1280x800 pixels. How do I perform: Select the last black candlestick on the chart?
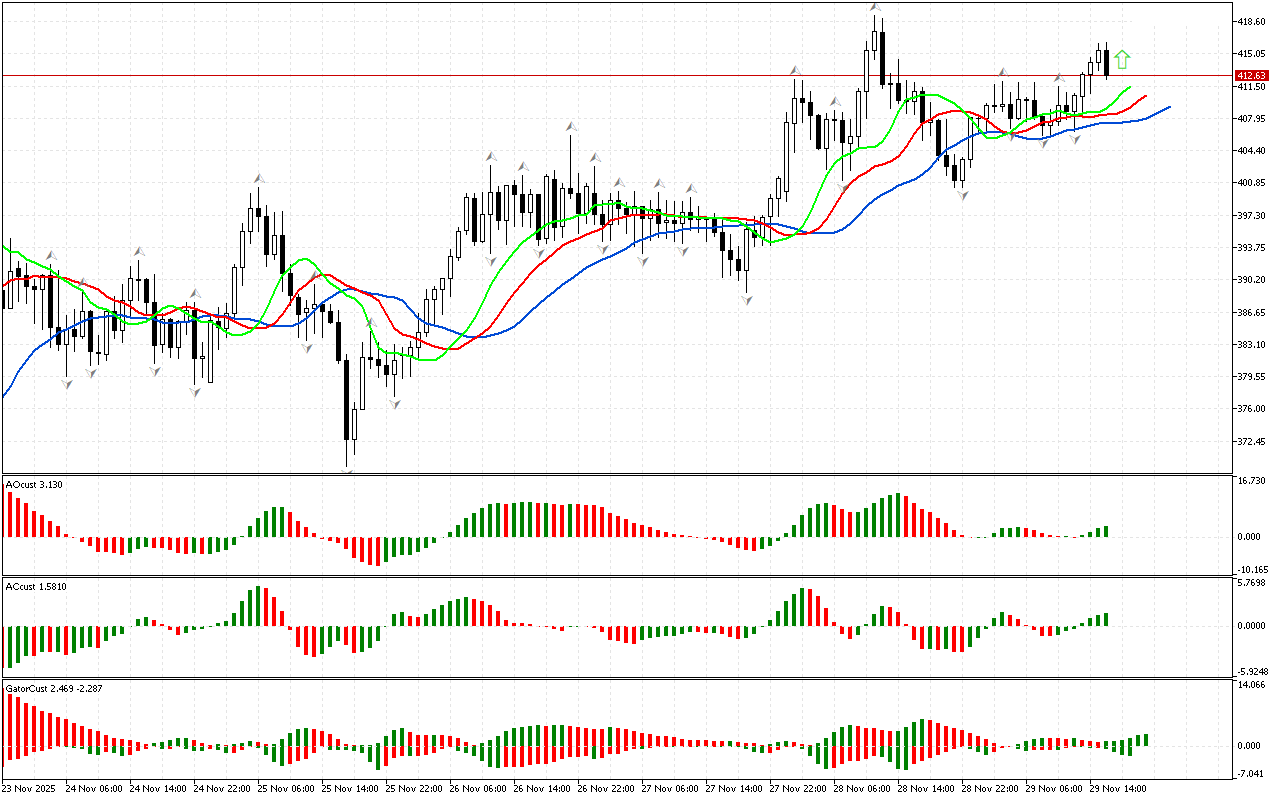click(1107, 63)
